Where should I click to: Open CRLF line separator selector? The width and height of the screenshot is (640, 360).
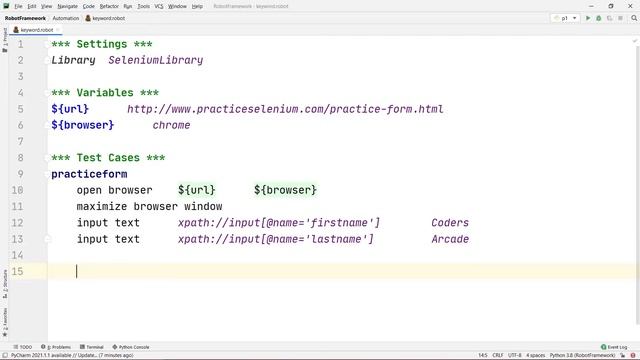click(x=498, y=356)
